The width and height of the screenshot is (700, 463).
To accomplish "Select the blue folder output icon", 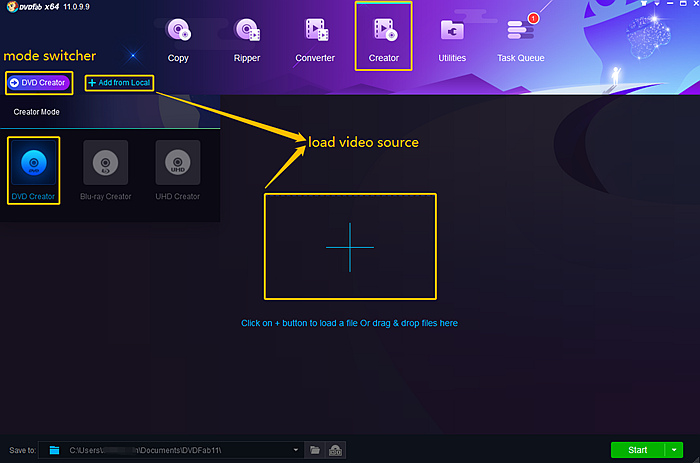I will pyautogui.click(x=54, y=450).
